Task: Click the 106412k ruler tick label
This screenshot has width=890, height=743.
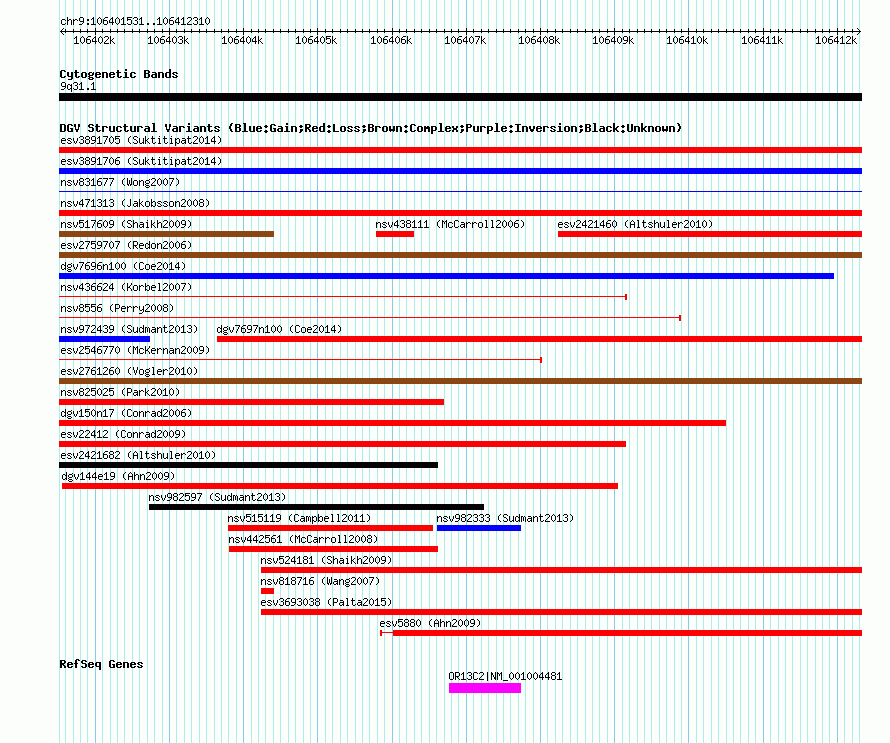Action: click(836, 40)
